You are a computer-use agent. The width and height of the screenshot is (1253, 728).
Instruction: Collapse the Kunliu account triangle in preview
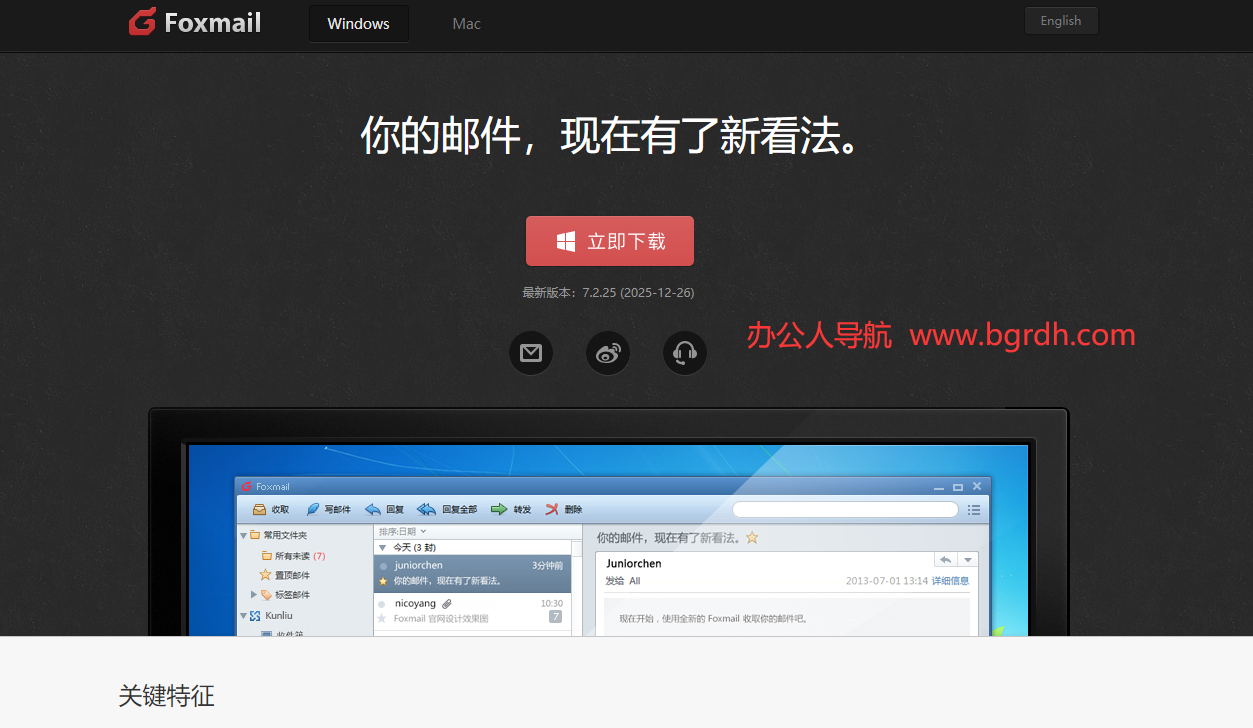click(x=243, y=616)
